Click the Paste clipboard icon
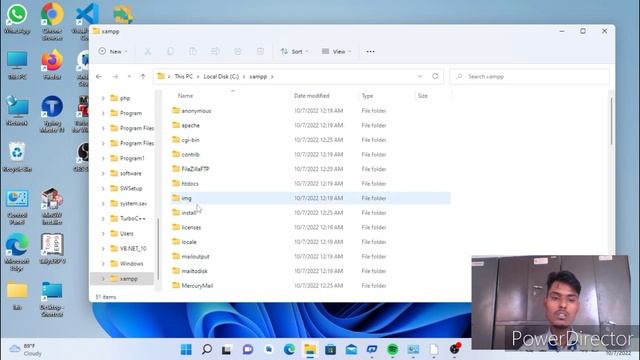This screenshot has height=360, width=640. point(193,51)
